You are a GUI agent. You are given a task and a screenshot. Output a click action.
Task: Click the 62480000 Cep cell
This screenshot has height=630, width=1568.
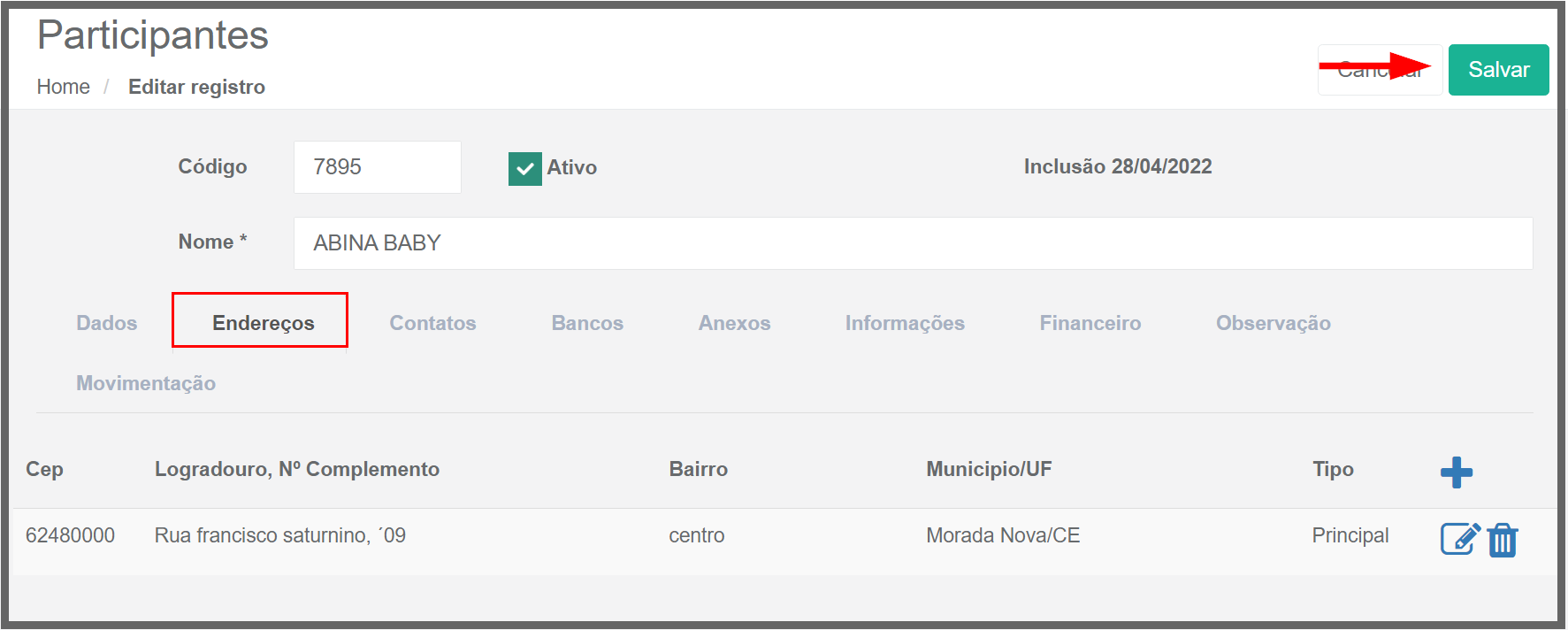[71, 535]
